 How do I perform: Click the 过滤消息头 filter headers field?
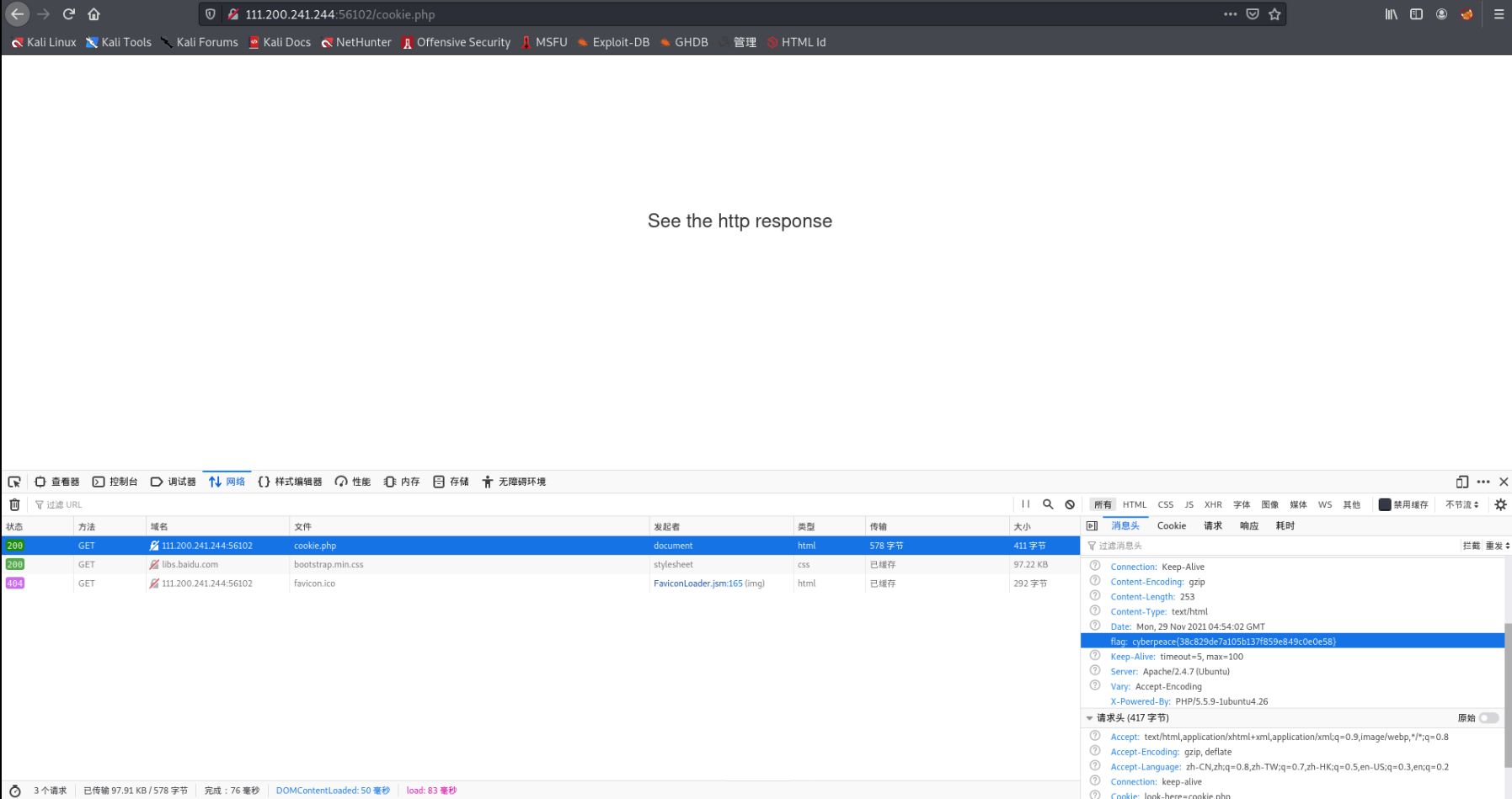click(1270, 546)
